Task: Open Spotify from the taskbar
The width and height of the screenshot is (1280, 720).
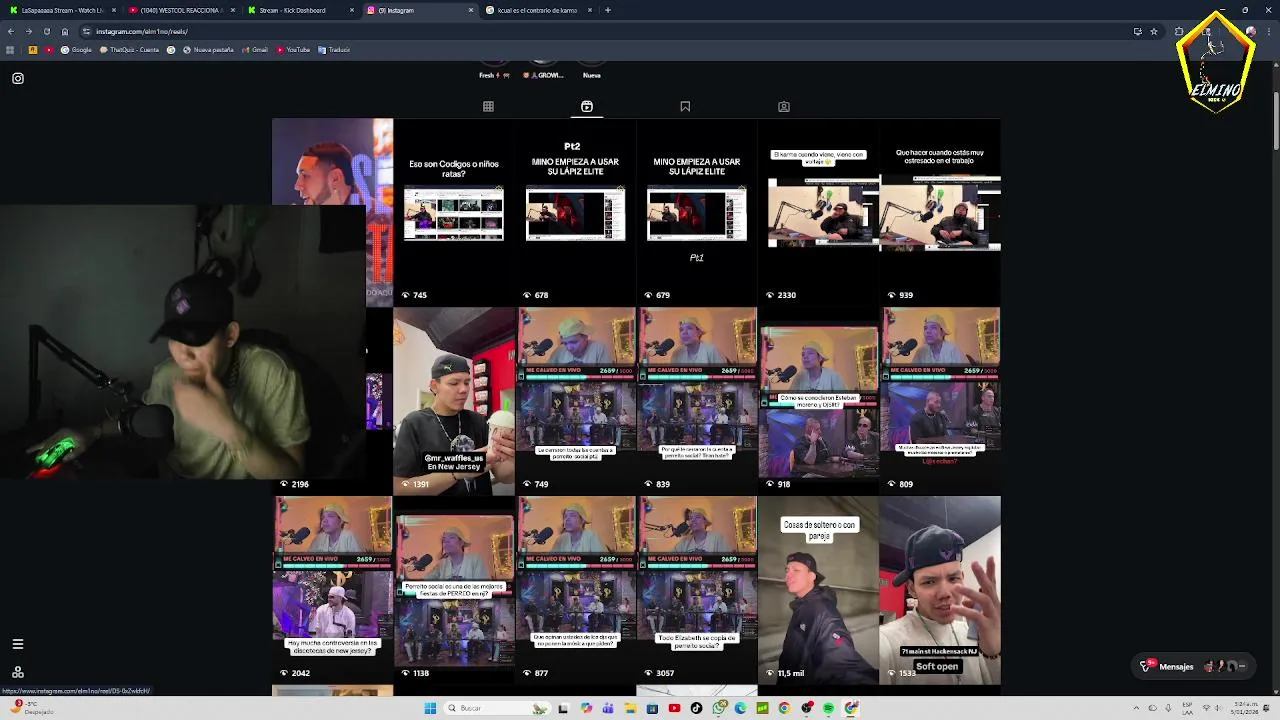Action: (x=829, y=708)
